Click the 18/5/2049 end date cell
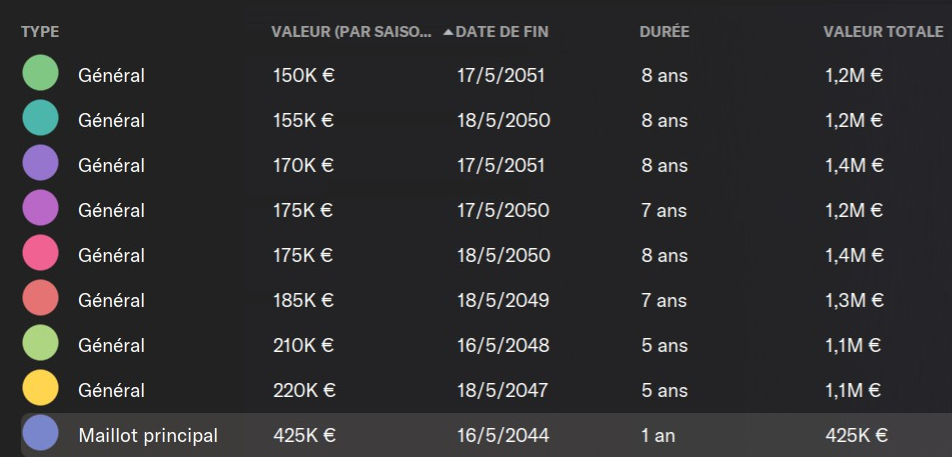The height and width of the screenshot is (457, 952). pos(503,300)
